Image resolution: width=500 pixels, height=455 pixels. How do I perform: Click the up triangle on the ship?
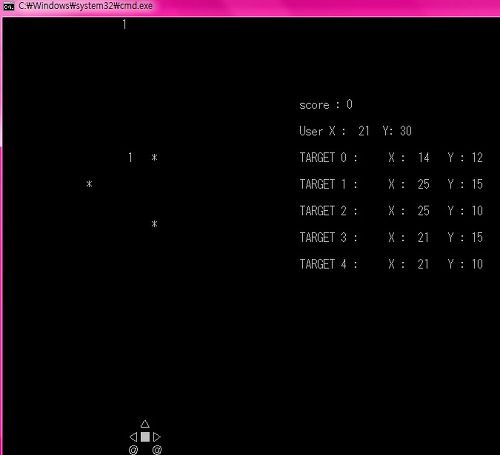tap(145, 424)
